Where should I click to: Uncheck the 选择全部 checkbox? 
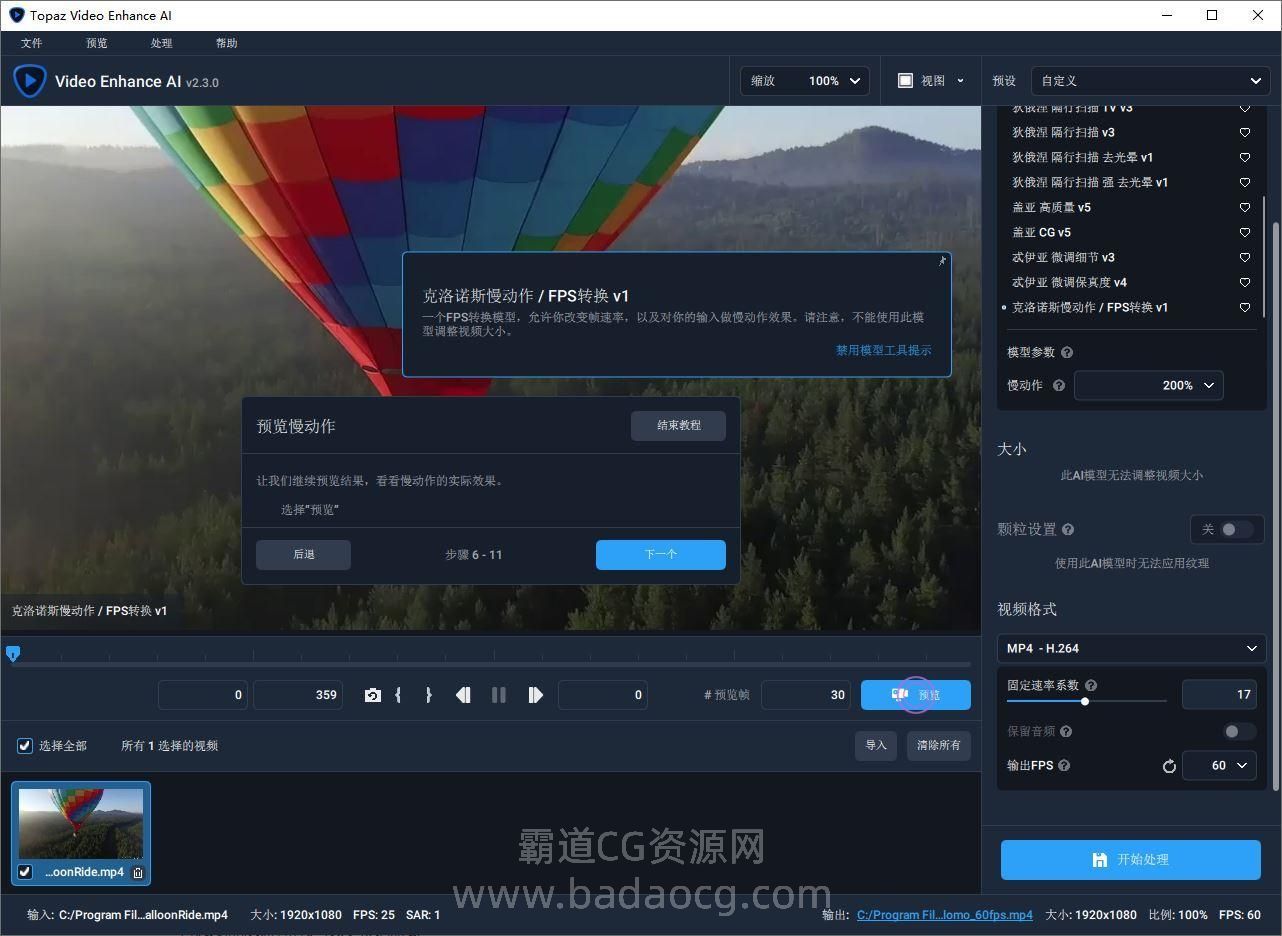(x=25, y=746)
